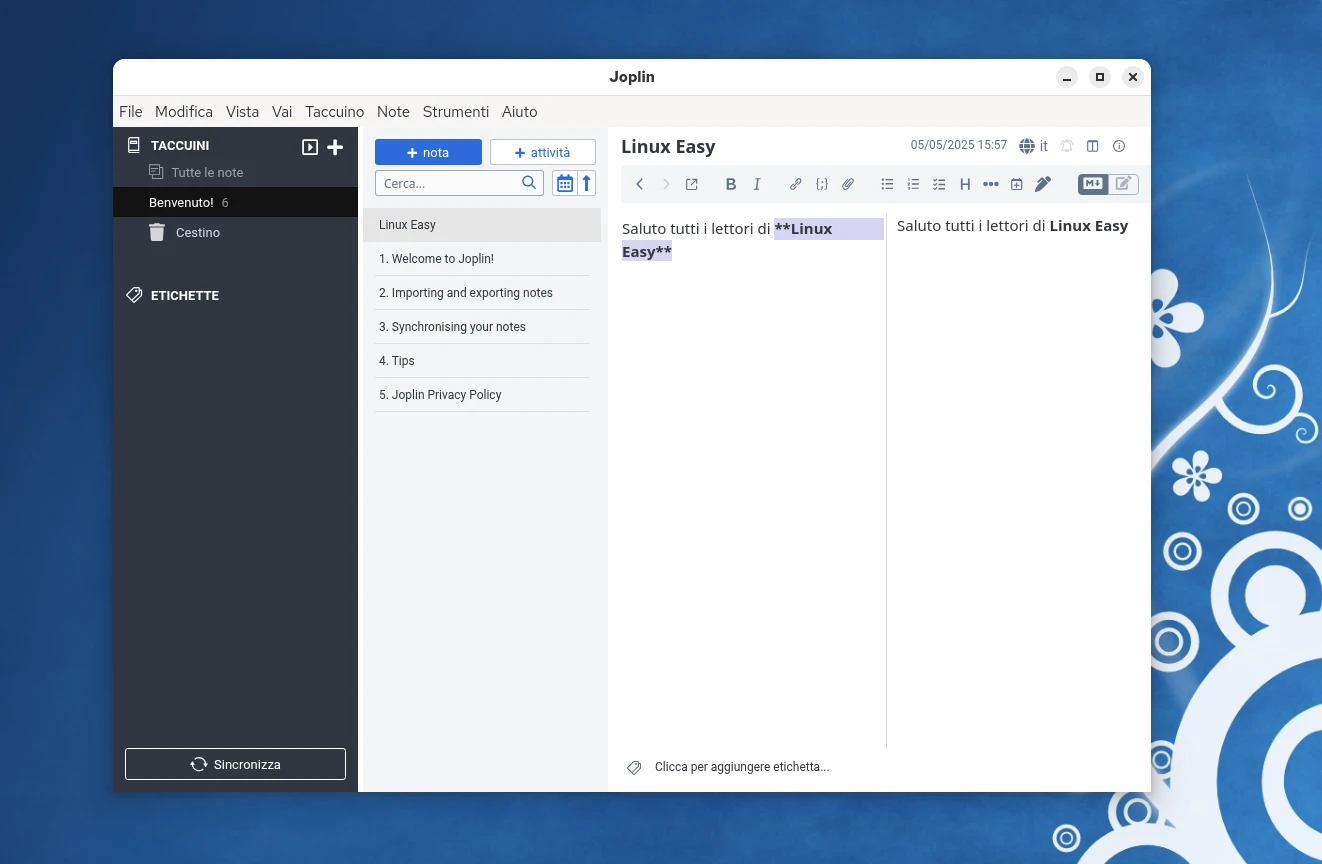Open the Strumenti menu
This screenshot has height=864, width=1322.
[455, 112]
